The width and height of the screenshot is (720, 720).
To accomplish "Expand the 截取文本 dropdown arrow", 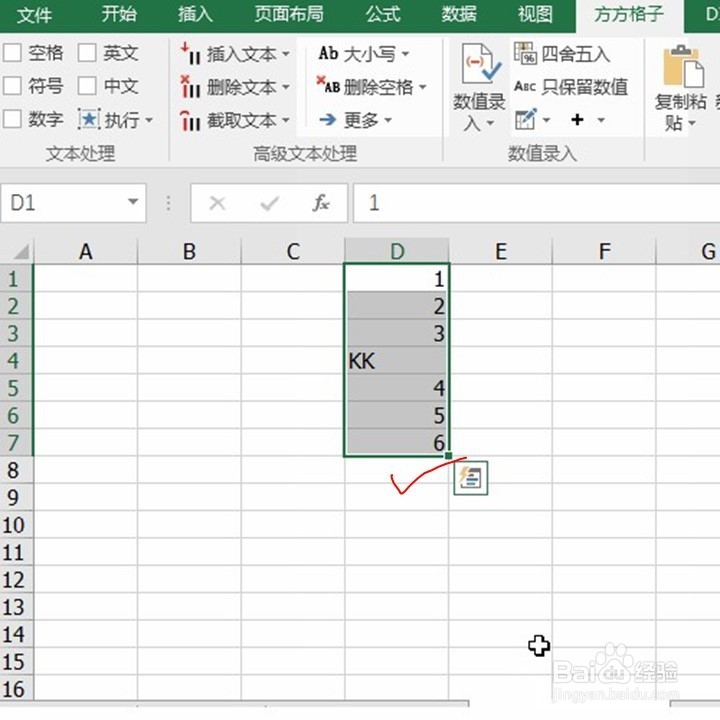I will coord(286,120).
